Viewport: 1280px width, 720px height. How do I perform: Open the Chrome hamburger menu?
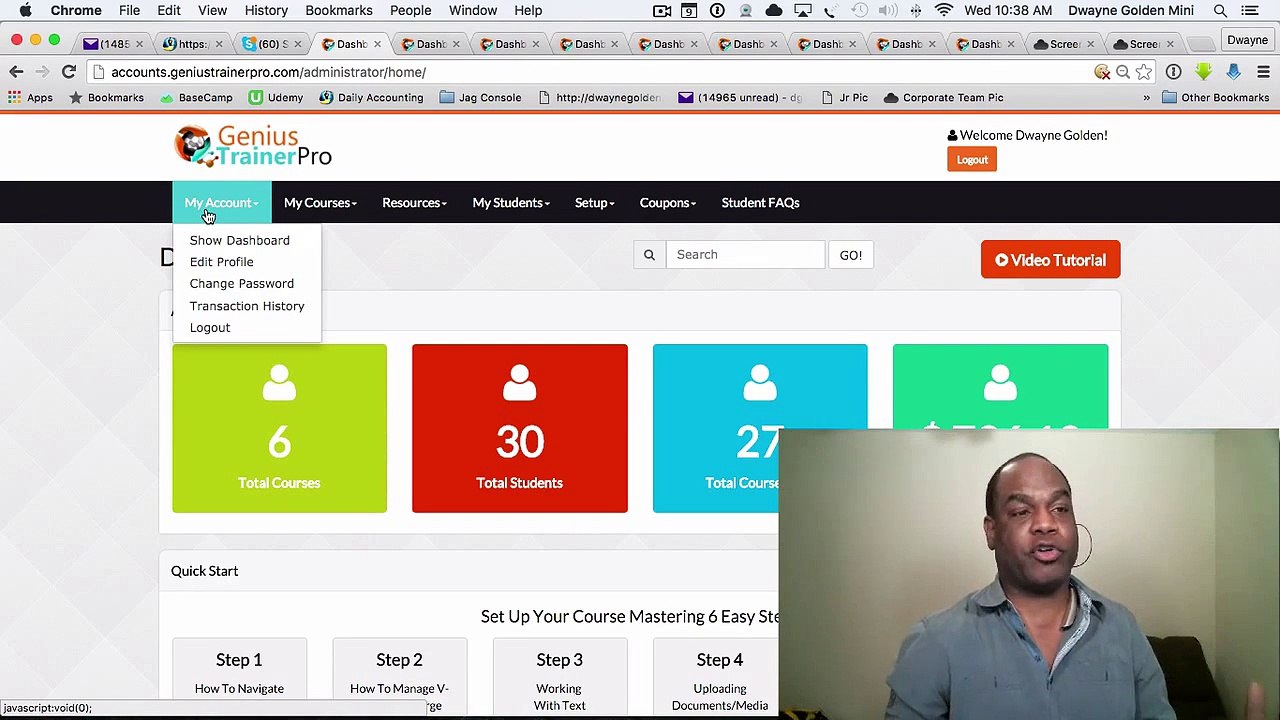coord(1264,72)
